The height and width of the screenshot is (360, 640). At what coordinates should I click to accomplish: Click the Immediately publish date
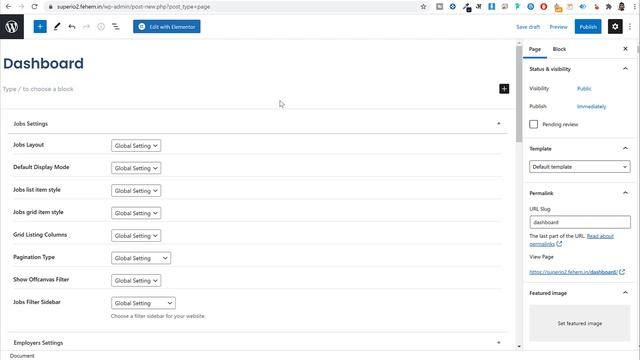click(591, 107)
